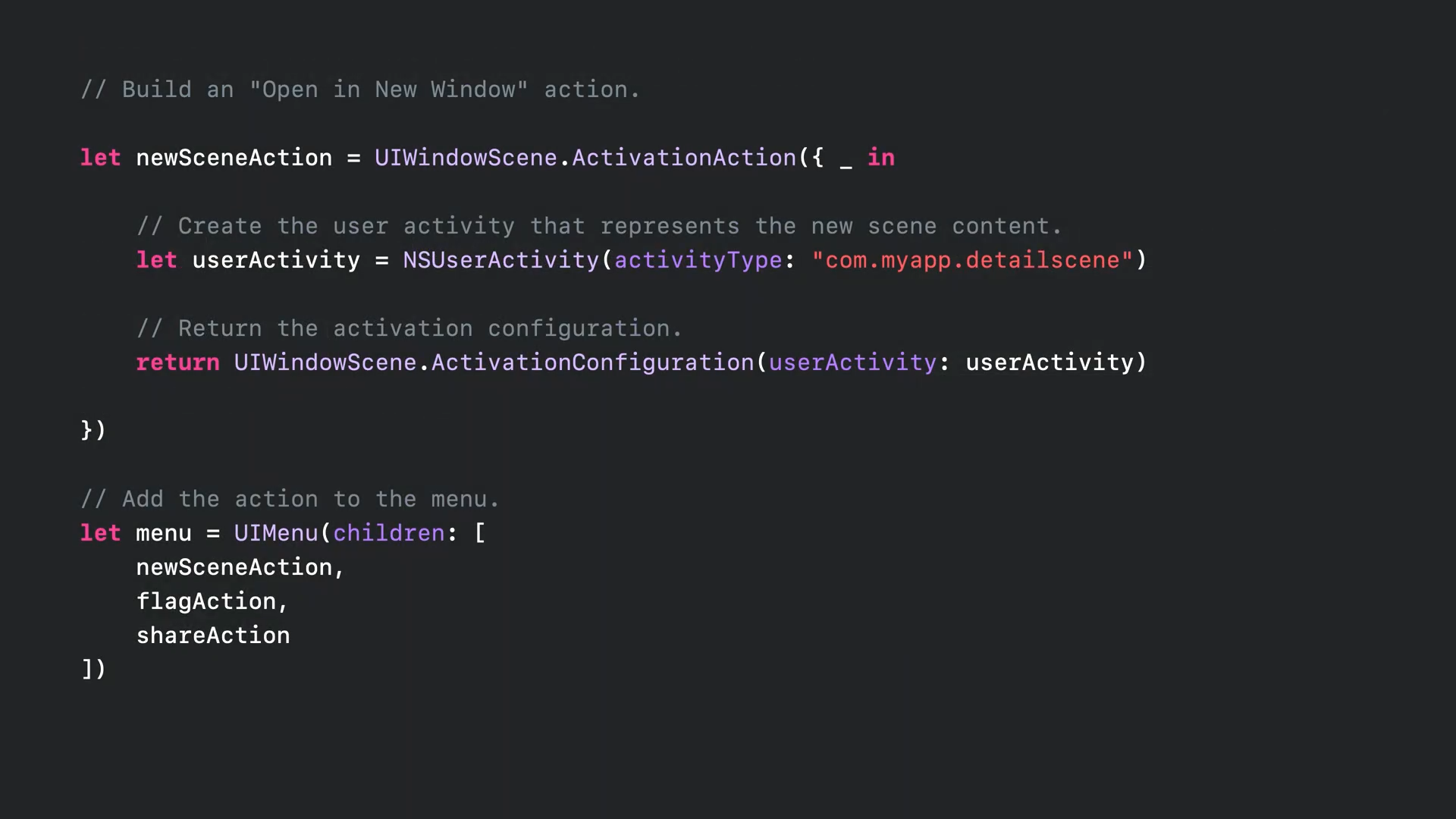Click the closing brace of the closure
The image size is (1456, 819).
[86, 430]
